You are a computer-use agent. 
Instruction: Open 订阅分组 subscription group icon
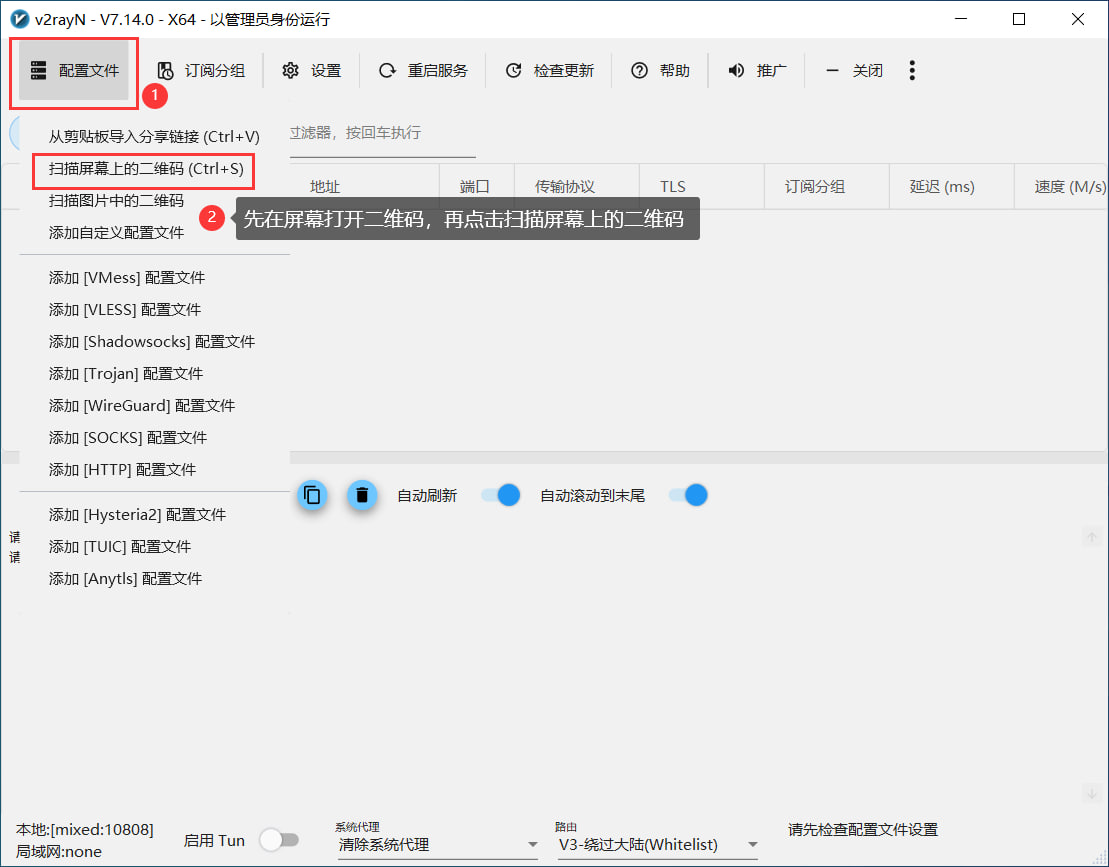click(166, 70)
